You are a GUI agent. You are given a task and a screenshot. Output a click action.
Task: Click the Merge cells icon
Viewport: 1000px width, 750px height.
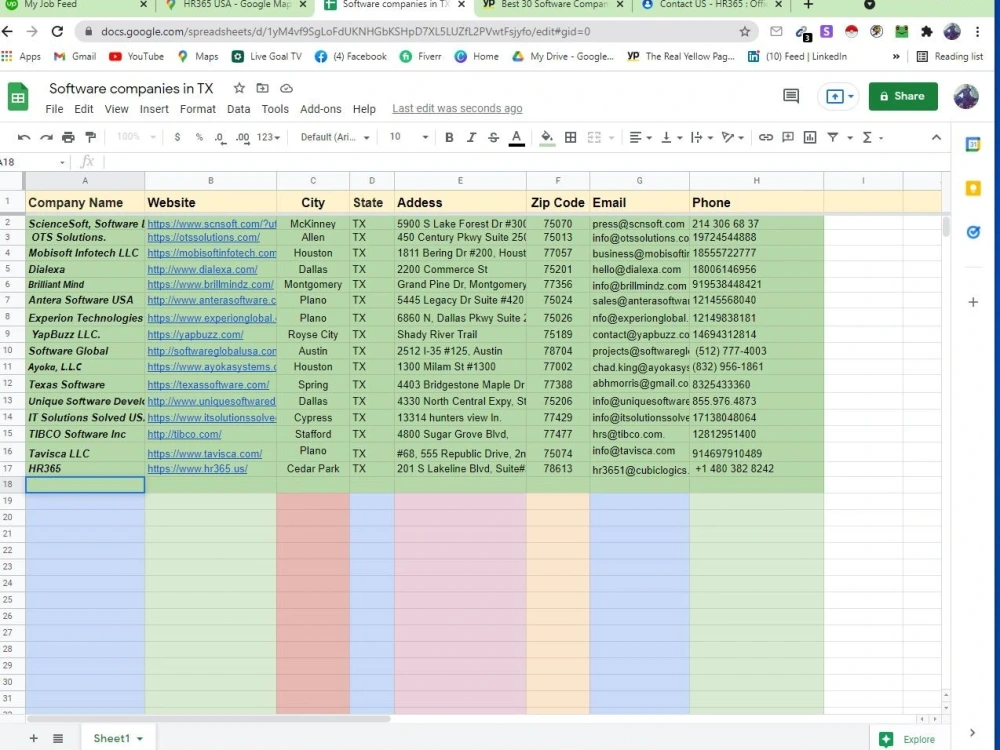[594, 137]
